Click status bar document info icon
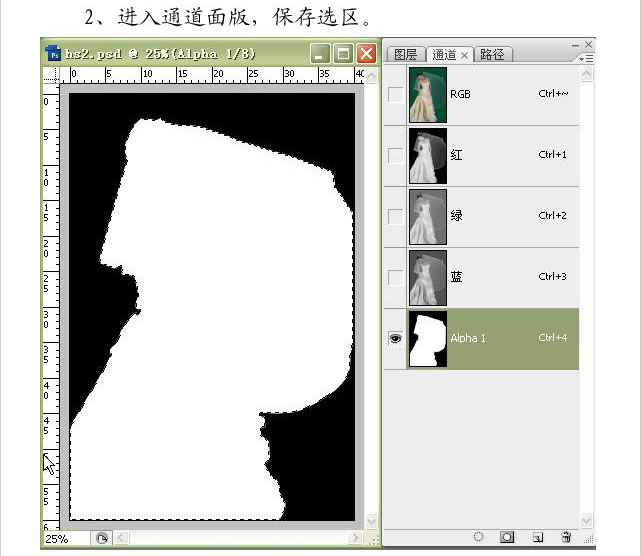This screenshot has width=641, height=556. click(x=102, y=538)
